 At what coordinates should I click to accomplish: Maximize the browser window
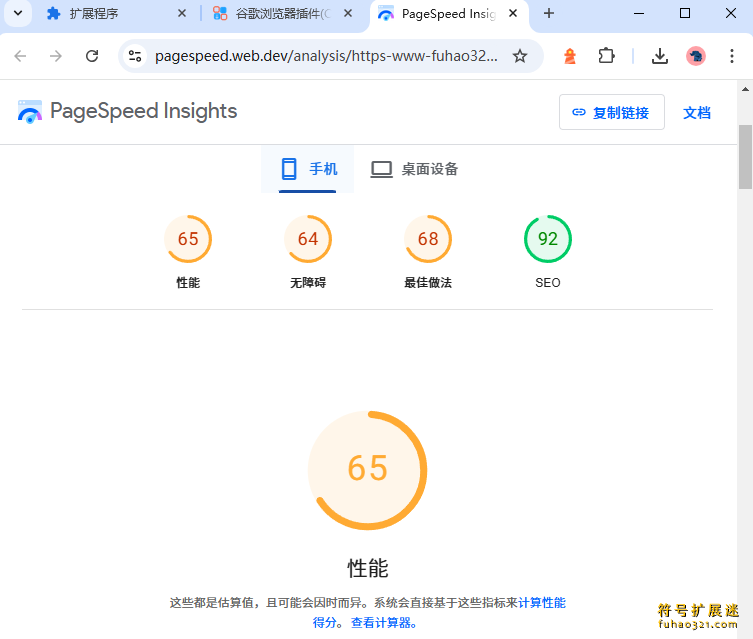pos(685,13)
